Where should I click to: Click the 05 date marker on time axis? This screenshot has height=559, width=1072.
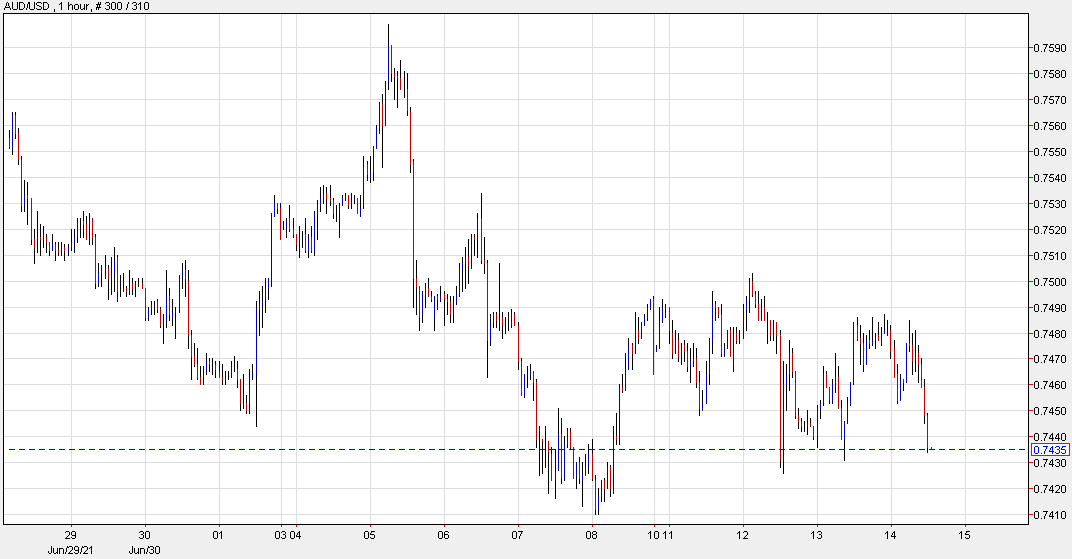click(x=370, y=534)
